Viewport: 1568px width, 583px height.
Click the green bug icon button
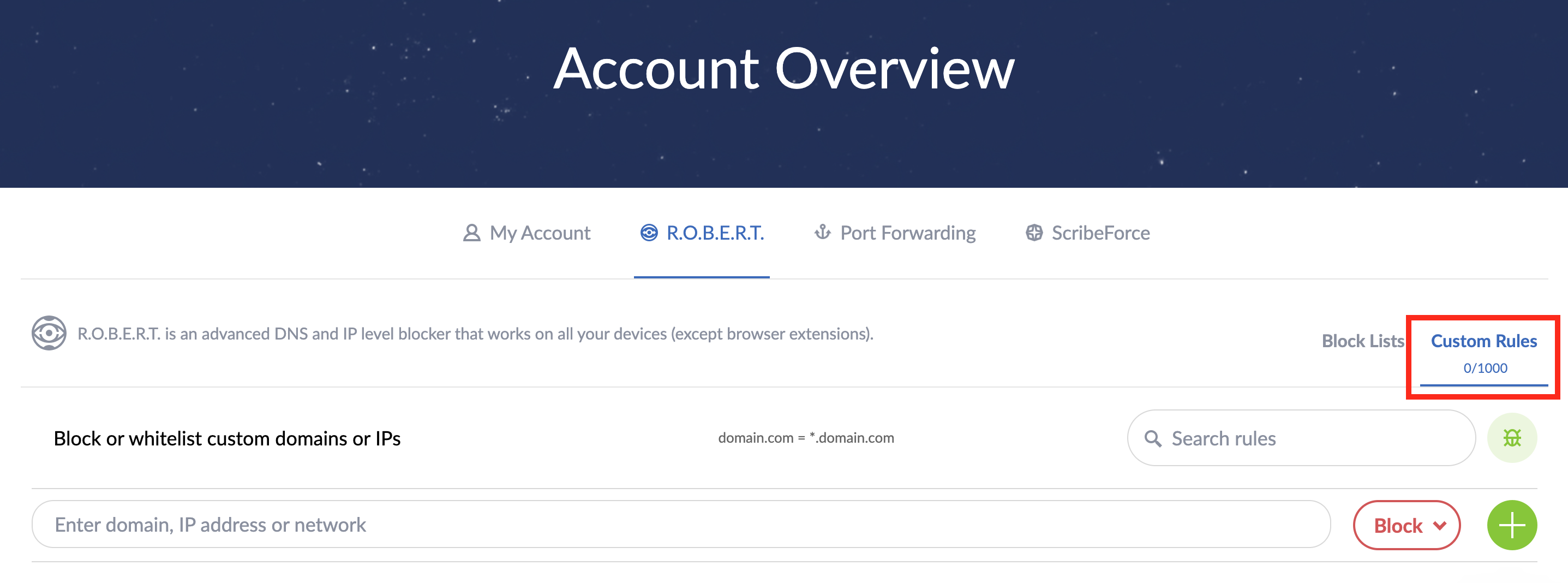pyautogui.click(x=1511, y=437)
